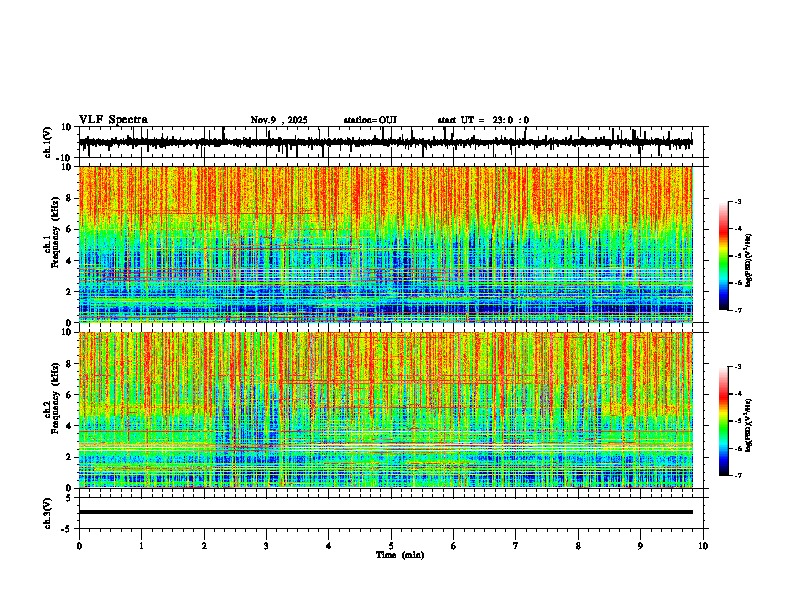792x612 pixels.
Task: Click time axis tick label "5"
Action: tap(391, 546)
